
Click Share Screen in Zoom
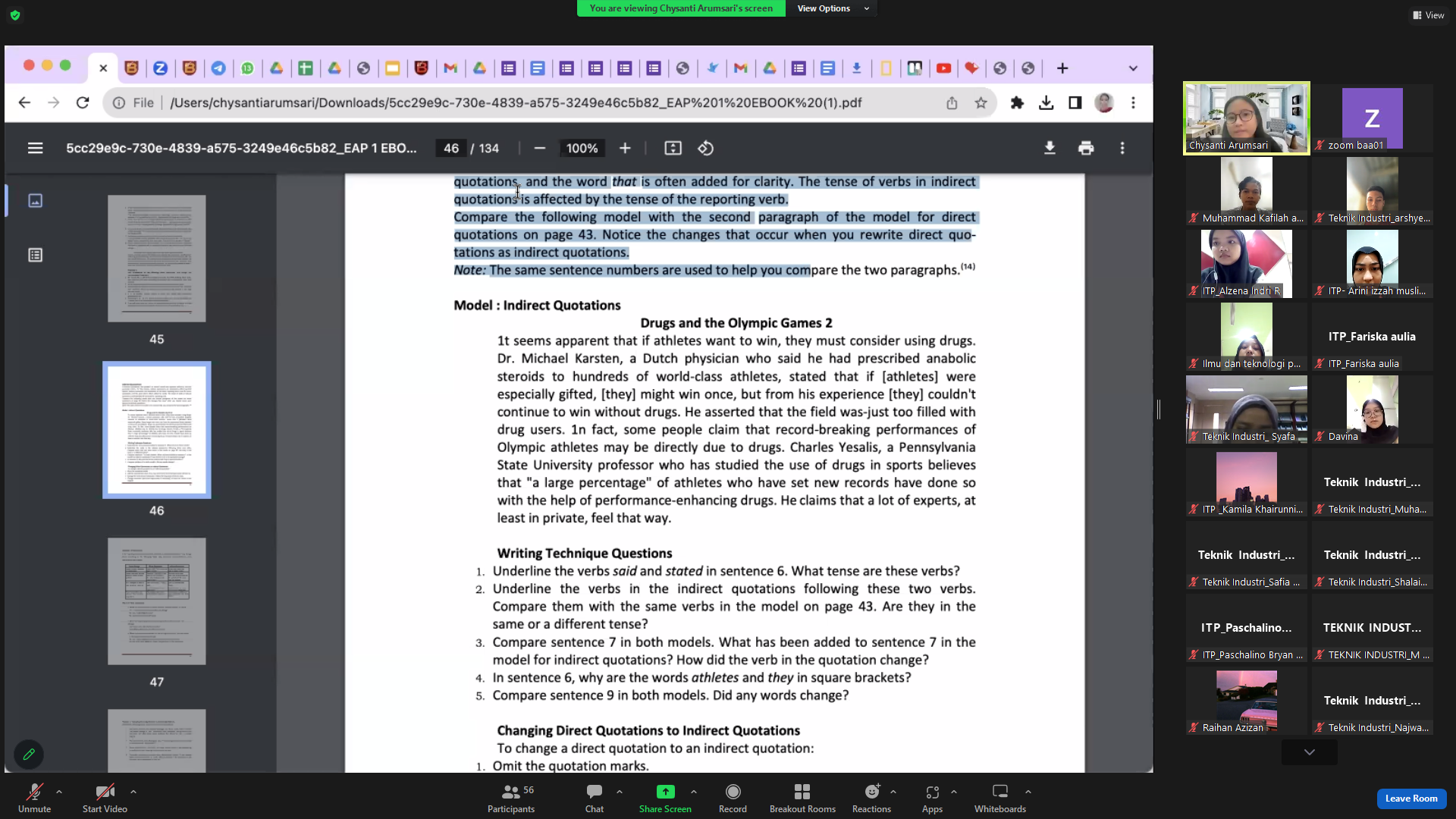point(665,799)
